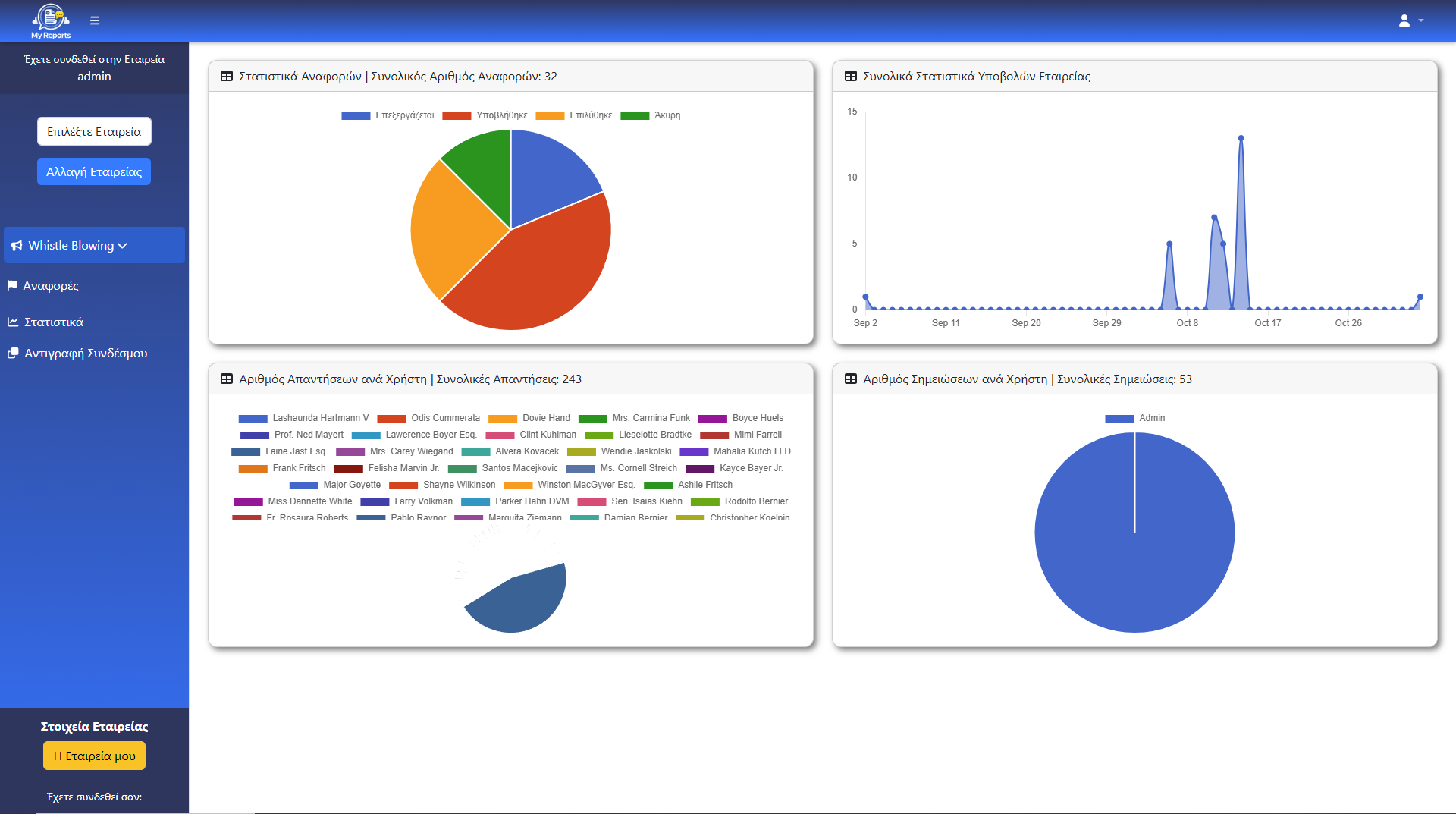The width and height of the screenshot is (1456, 814).
Task: Open the user account profile icon
Action: pyautogui.click(x=1404, y=20)
